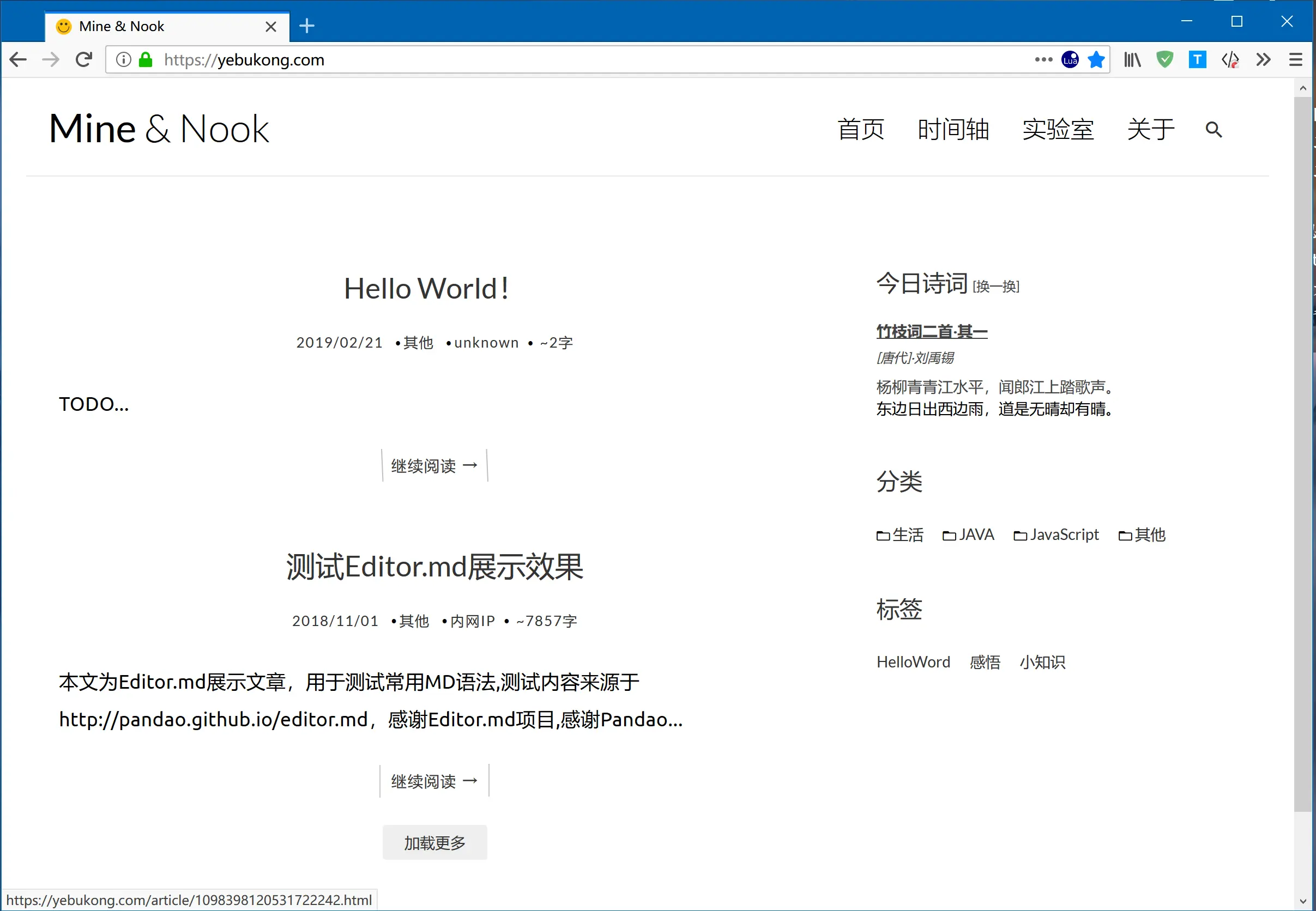
Task: Go back using the browser back arrow
Action: tap(19, 59)
